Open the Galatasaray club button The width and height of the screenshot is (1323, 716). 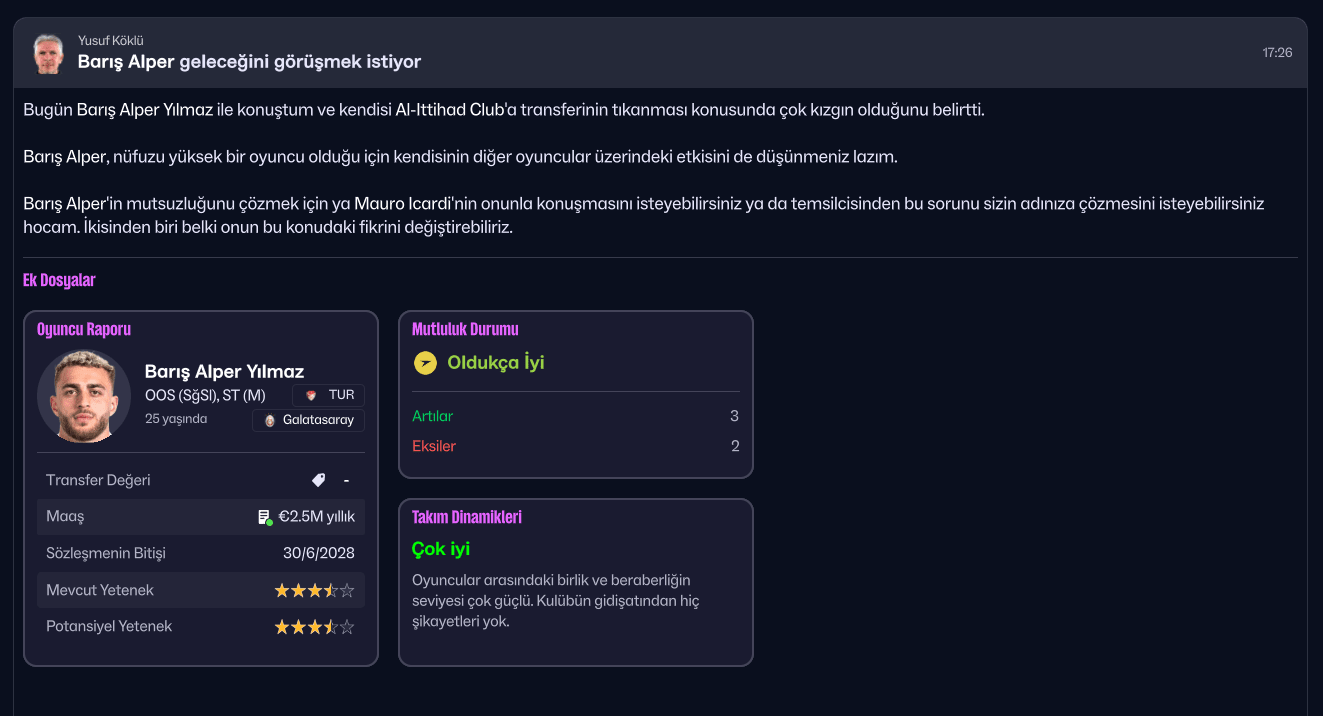[308, 421]
